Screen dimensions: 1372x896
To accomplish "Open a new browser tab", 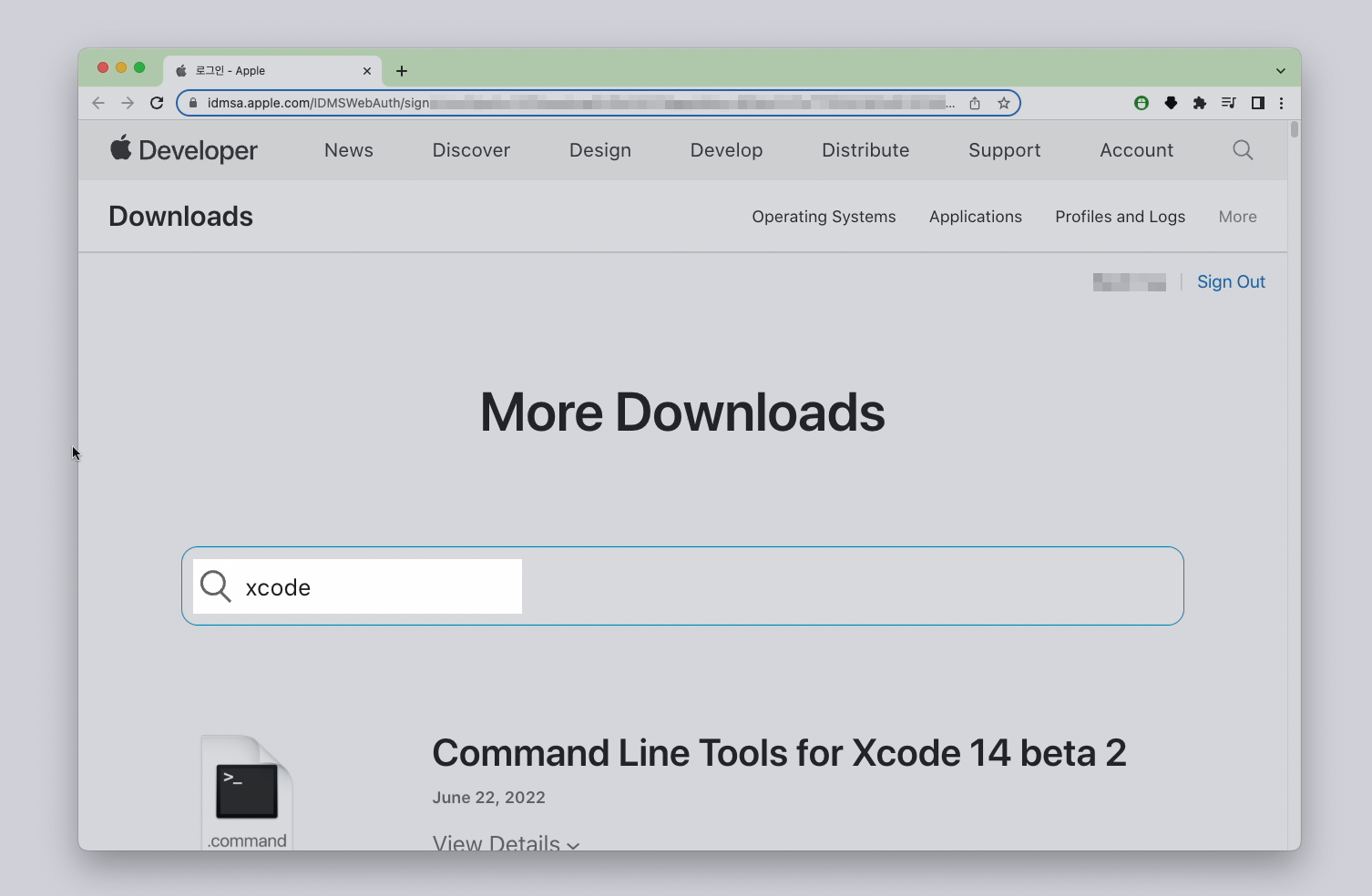I will click(x=402, y=71).
